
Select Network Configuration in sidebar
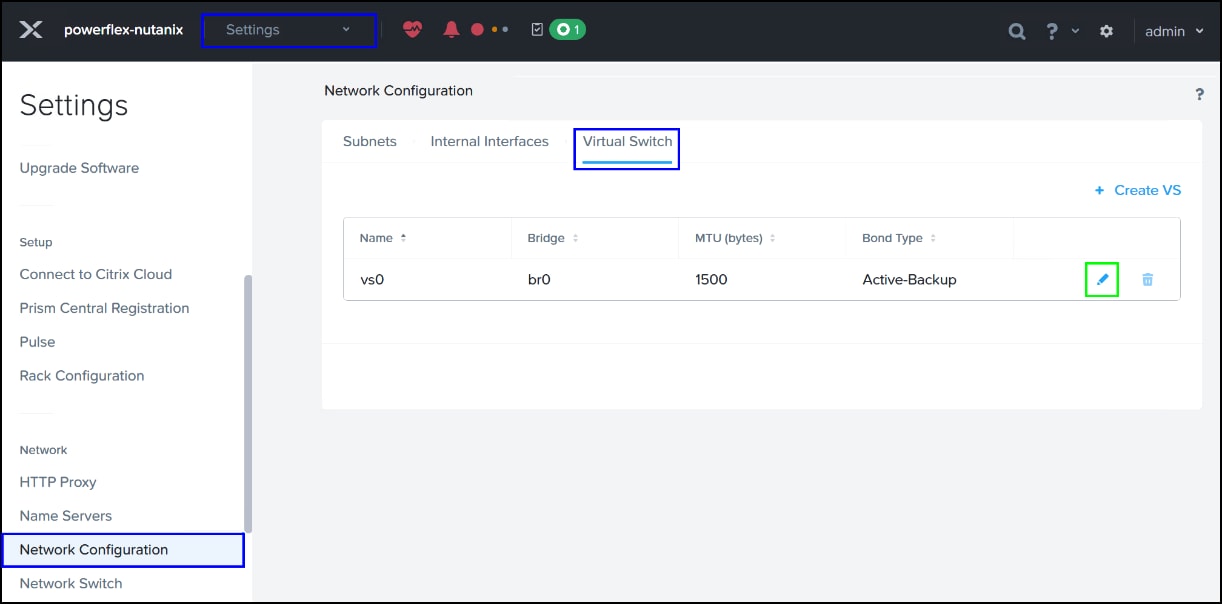(x=123, y=550)
